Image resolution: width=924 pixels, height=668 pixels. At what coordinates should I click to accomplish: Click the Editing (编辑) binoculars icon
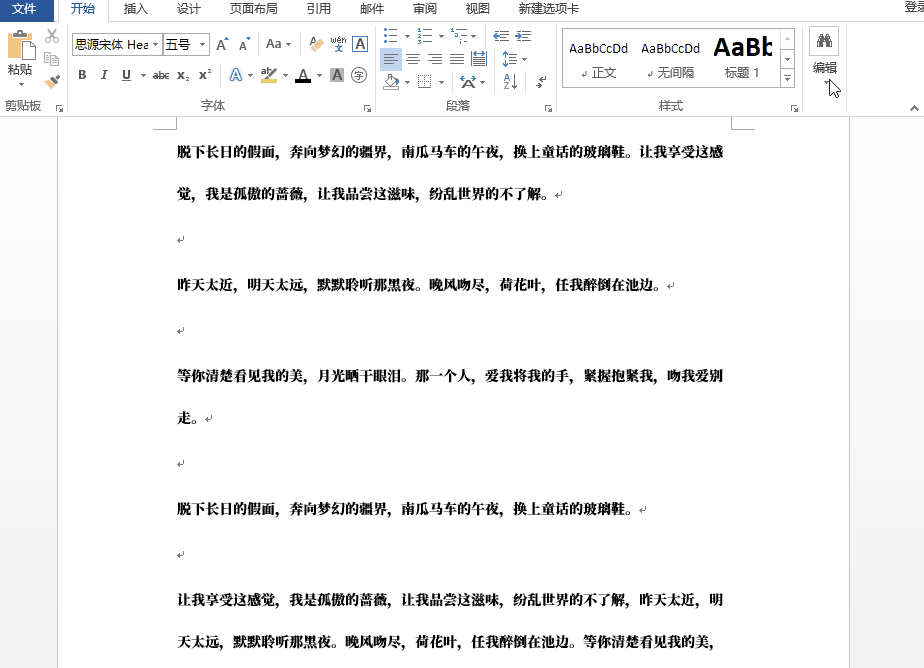click(824, 41)
